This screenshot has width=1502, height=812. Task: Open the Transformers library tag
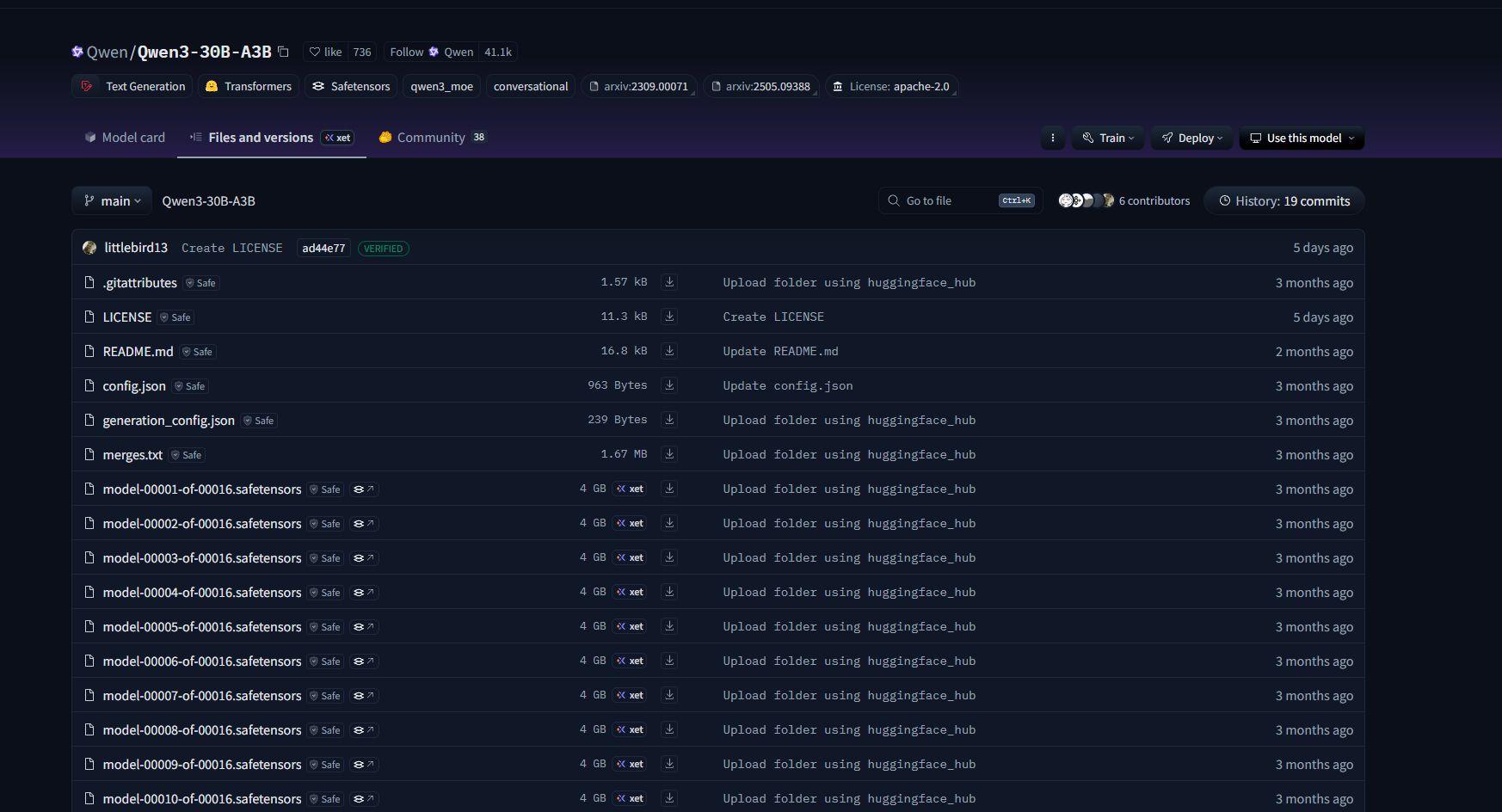(x=249, y=87)
